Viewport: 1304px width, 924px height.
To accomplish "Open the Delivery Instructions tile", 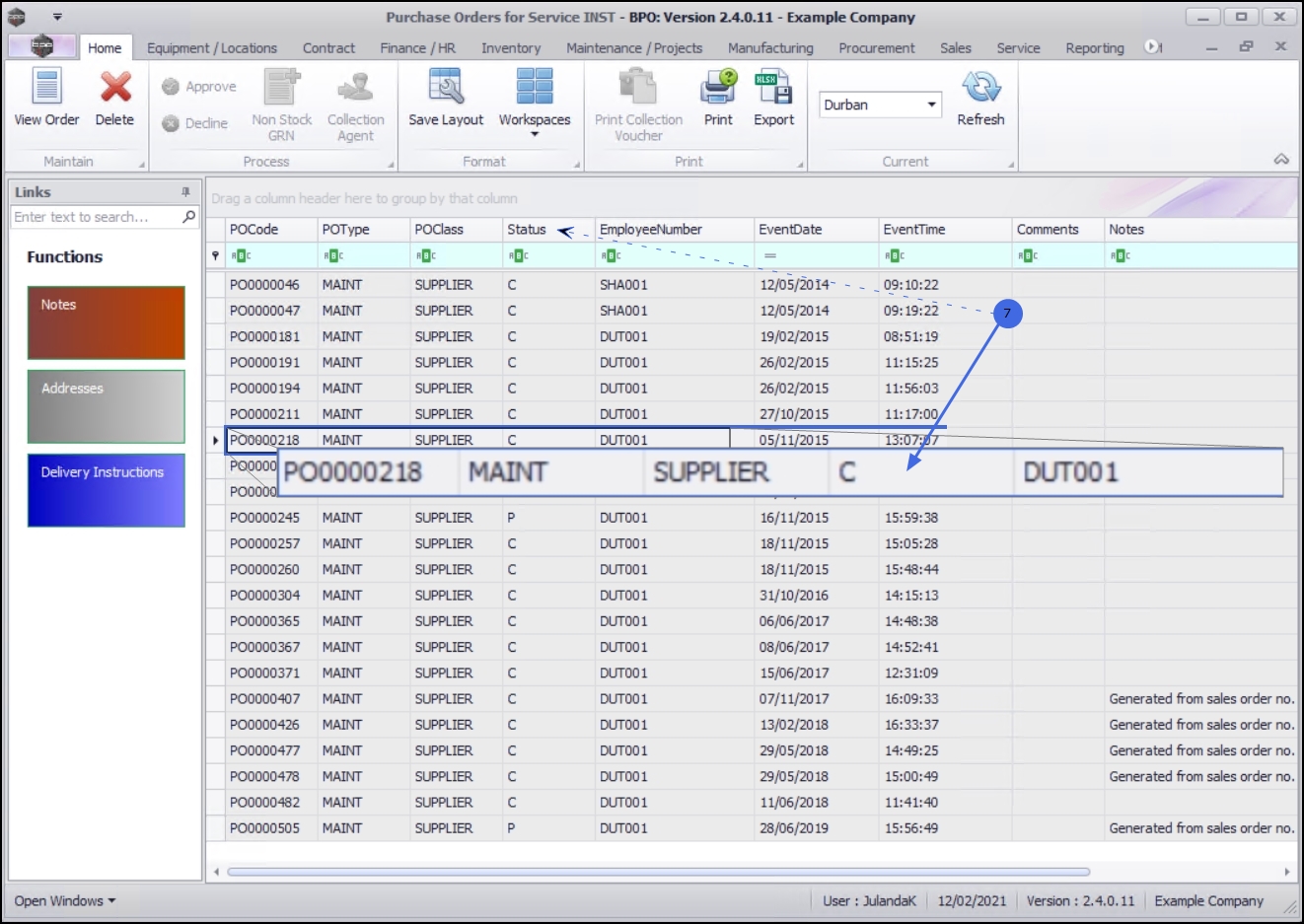I will click(x=106, y=490).
